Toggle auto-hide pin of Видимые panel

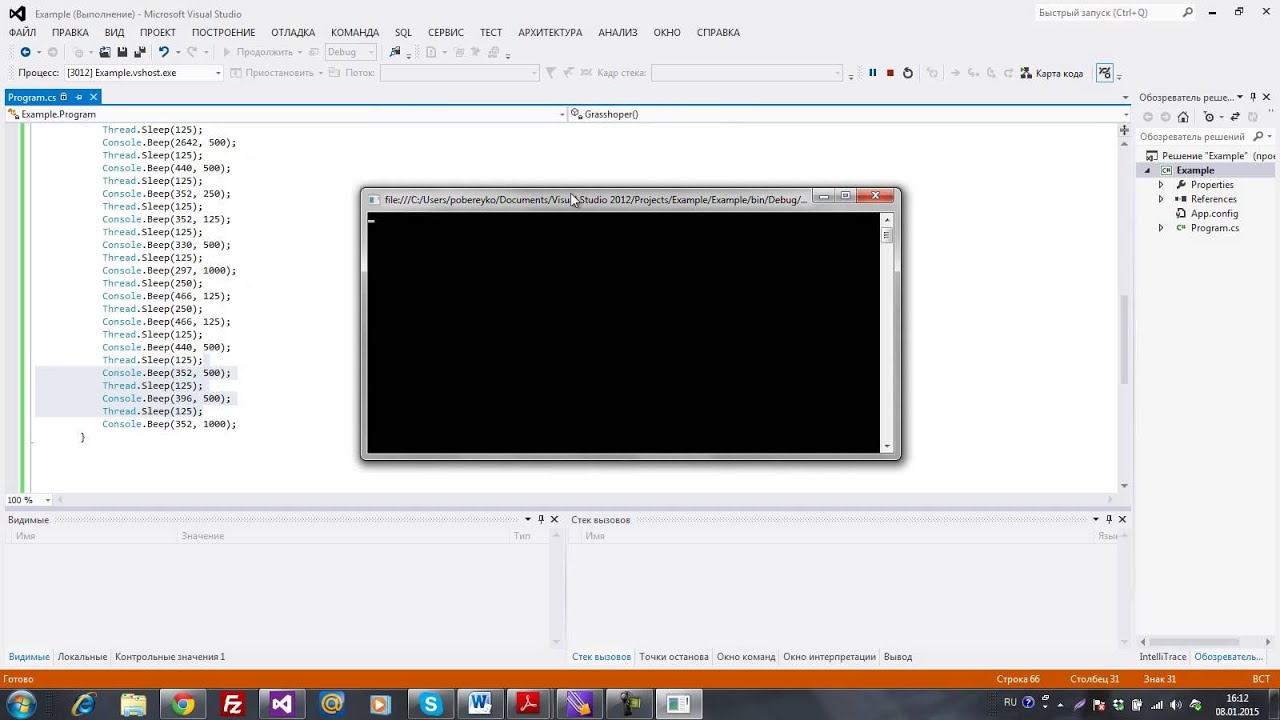541,519
